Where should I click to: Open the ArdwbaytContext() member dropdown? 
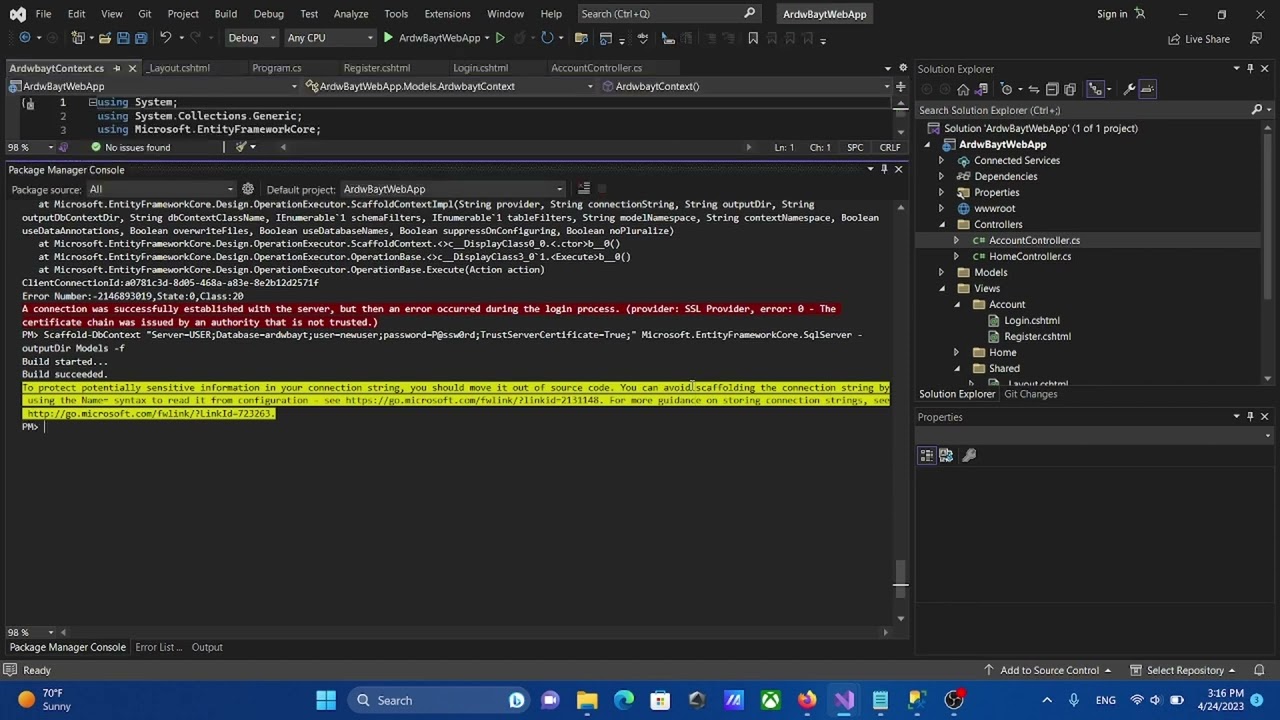(x=746, y=86)
